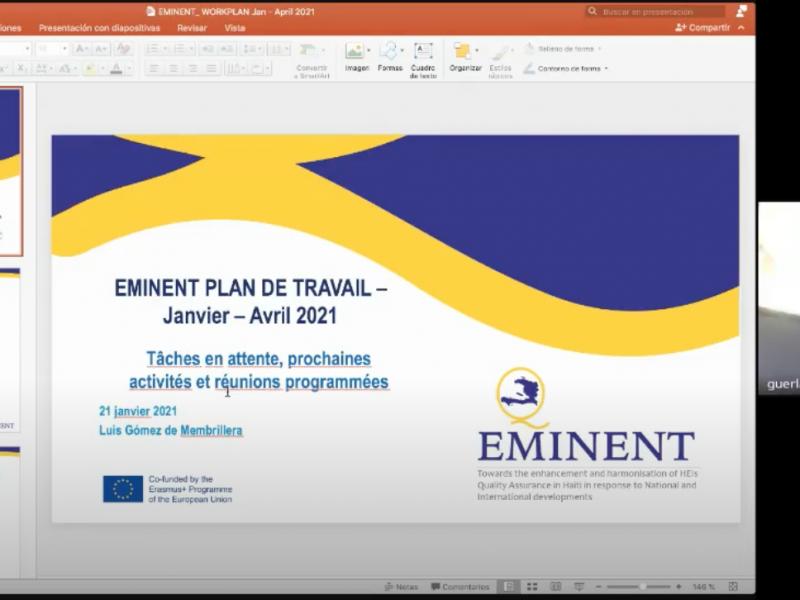Switch to normal view in status bar
The width and height of the screenshot is (800, 600).
tap(509, 587)
